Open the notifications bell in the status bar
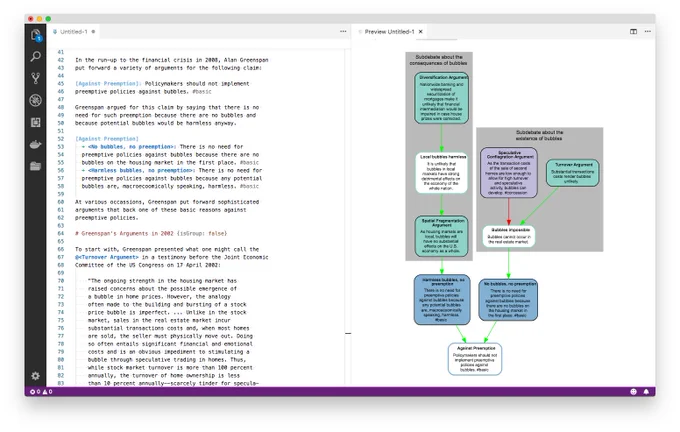The width and height of the screenshot is (680, 432). click(x=646, y=392)
